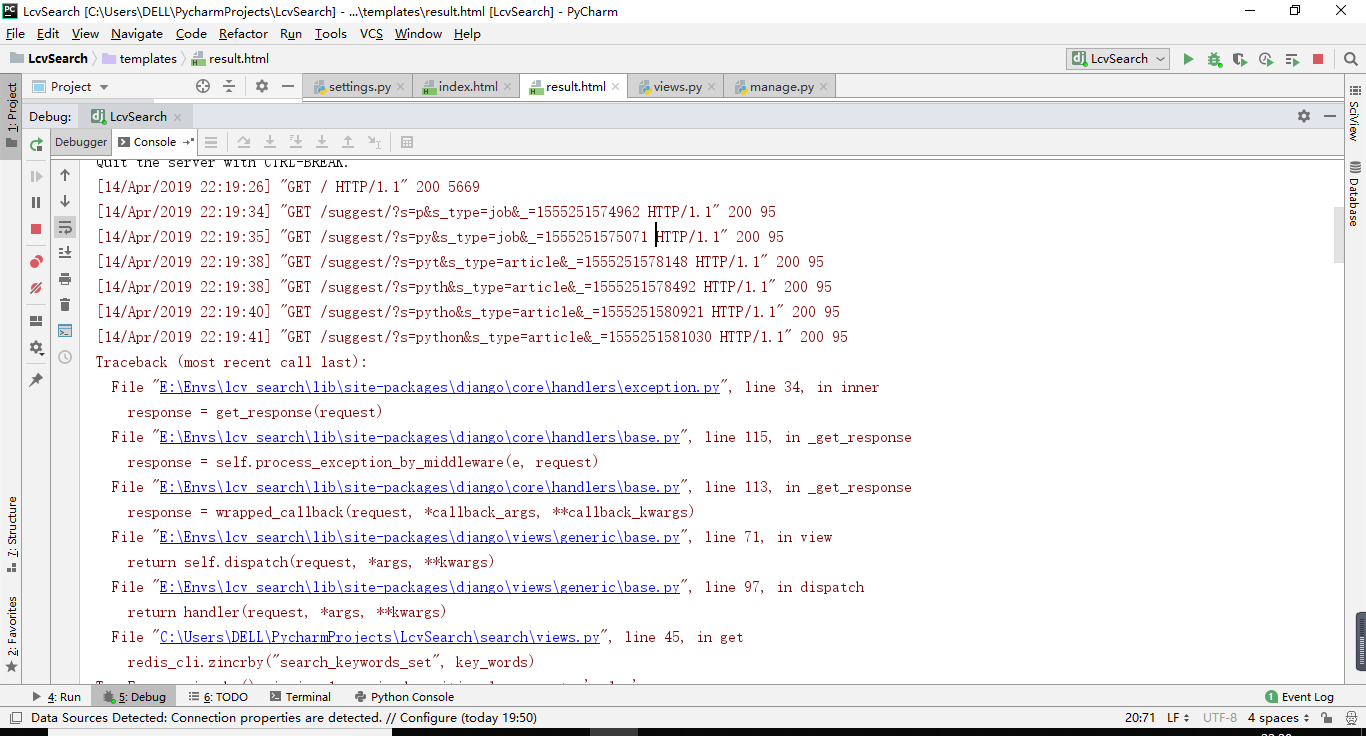Close the result.html editor tab
The height and width of the screenshot is (736, 1366).
click(615, 87)
